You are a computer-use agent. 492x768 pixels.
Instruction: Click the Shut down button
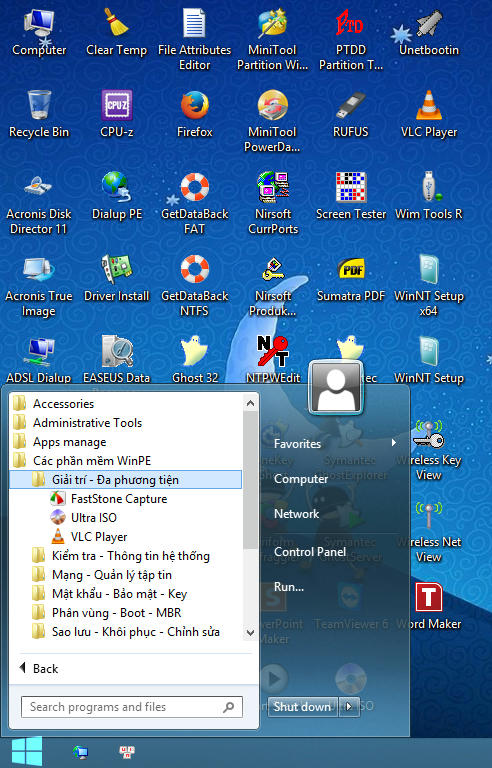coord(302,707)
